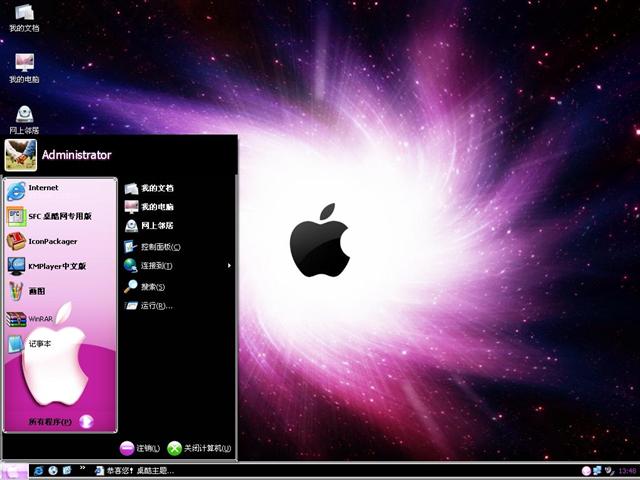The width and height of the screenshot is (640, 480).
Task: Open 网上邻居 in start menu right pane
Action: 149,225
